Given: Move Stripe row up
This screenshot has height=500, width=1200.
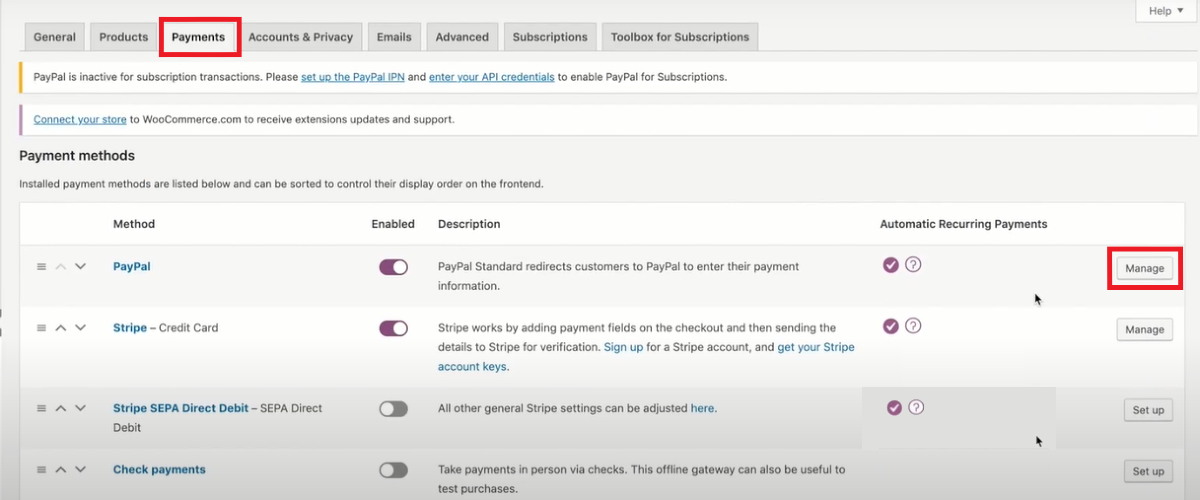Looking at the screenshot, I should (x=61, y=327).
